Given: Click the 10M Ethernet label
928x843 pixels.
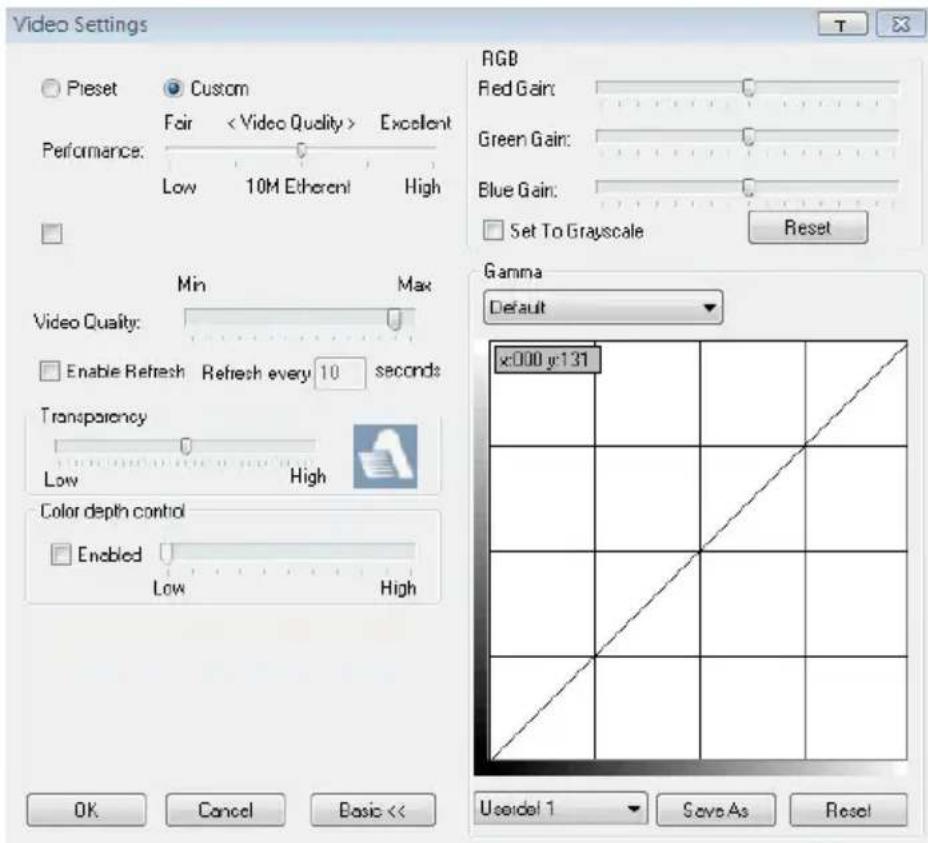Looking at the screenshot, I should [x=298, y=187].
